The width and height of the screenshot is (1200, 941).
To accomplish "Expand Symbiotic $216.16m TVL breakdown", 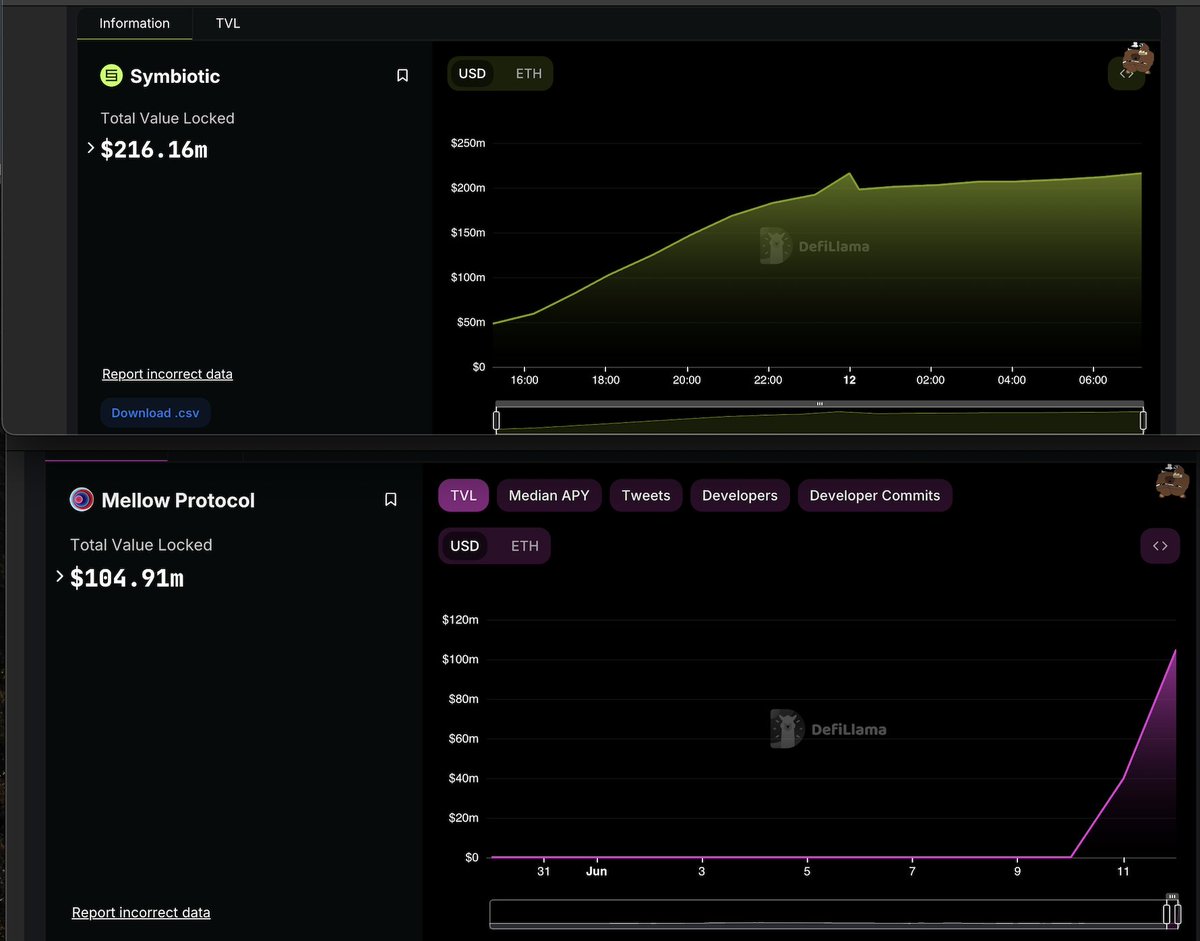I will tap(91, 148).
